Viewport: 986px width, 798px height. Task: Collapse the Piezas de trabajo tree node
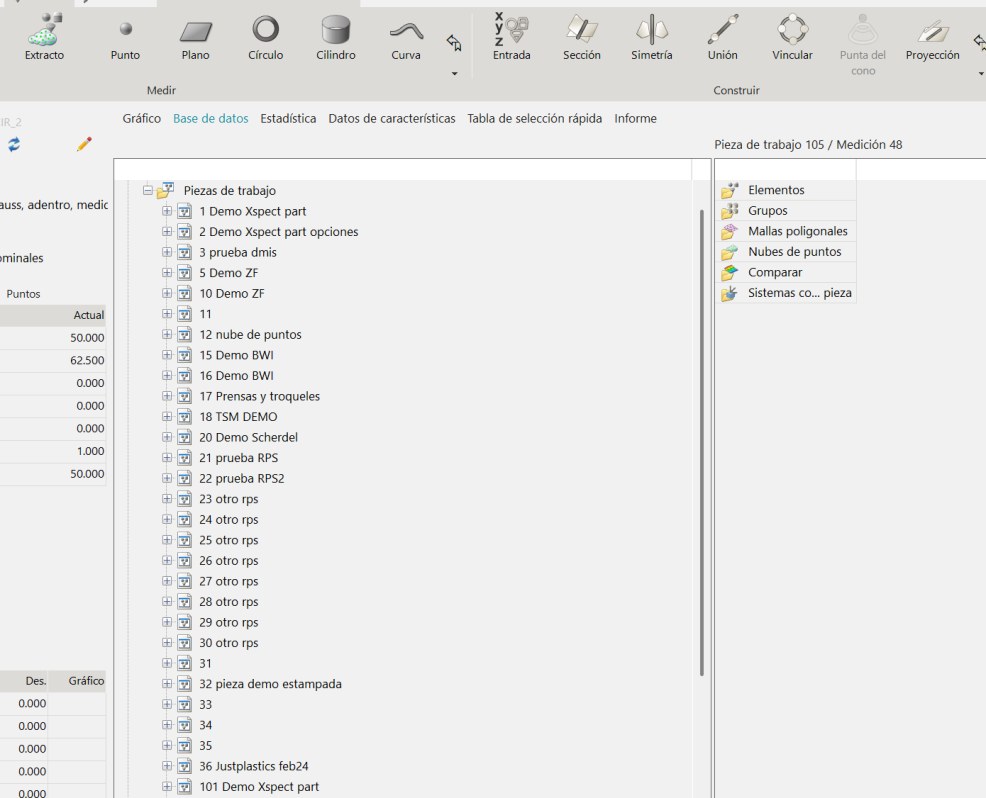[148, 190]
